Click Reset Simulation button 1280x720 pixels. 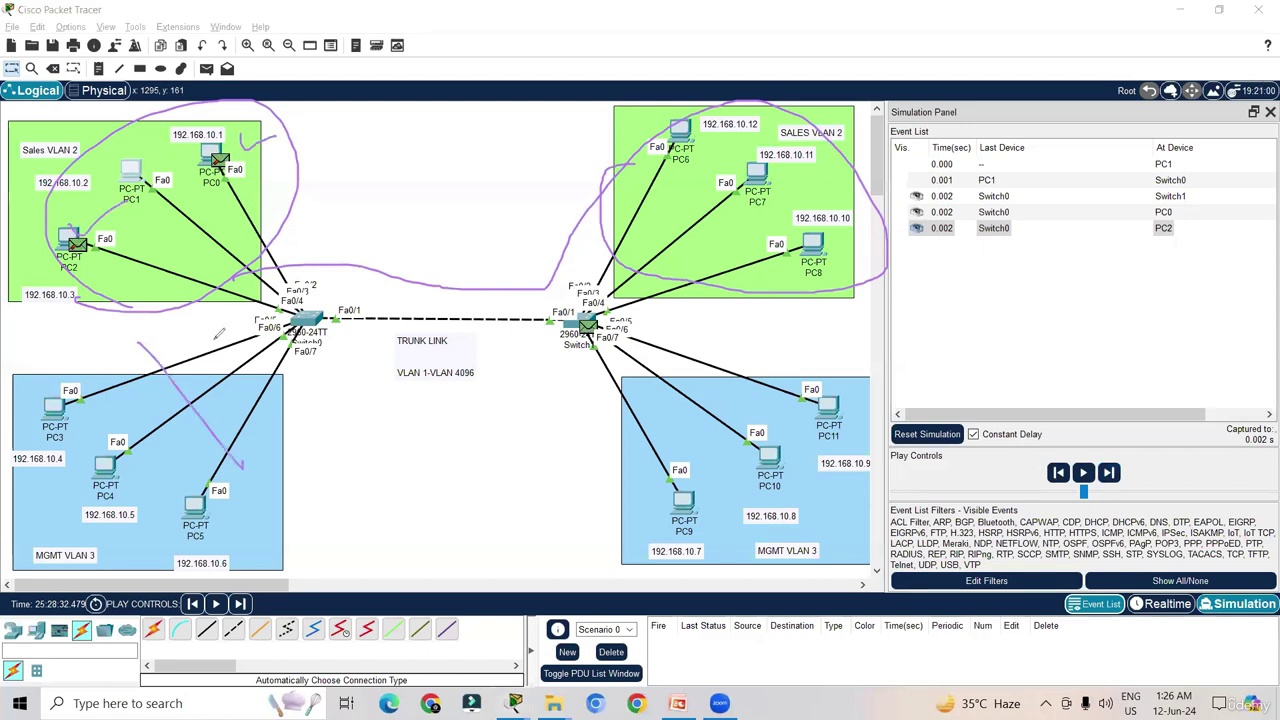[927, 434]
